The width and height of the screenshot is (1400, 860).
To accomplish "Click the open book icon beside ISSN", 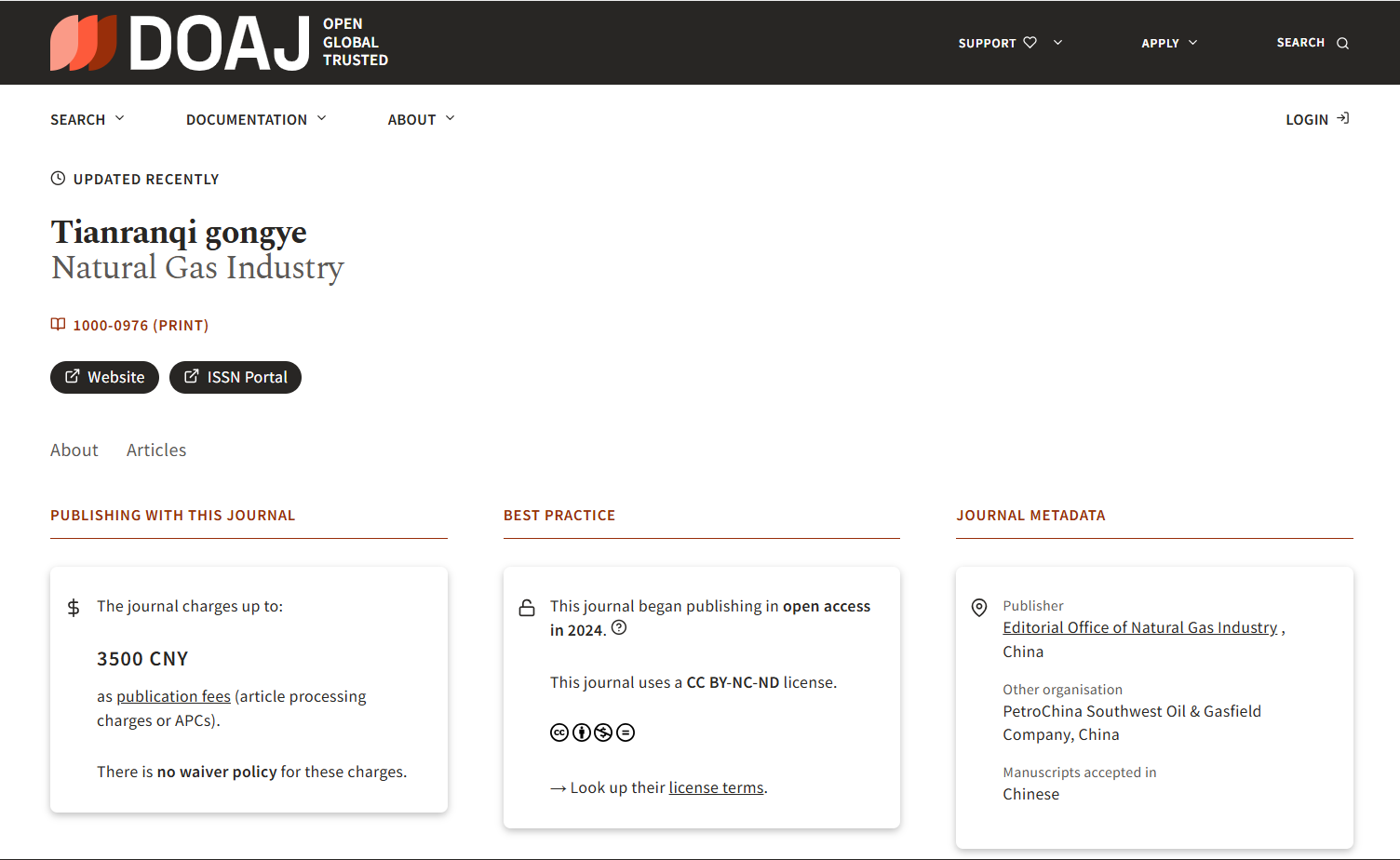I will pos(58,325).
